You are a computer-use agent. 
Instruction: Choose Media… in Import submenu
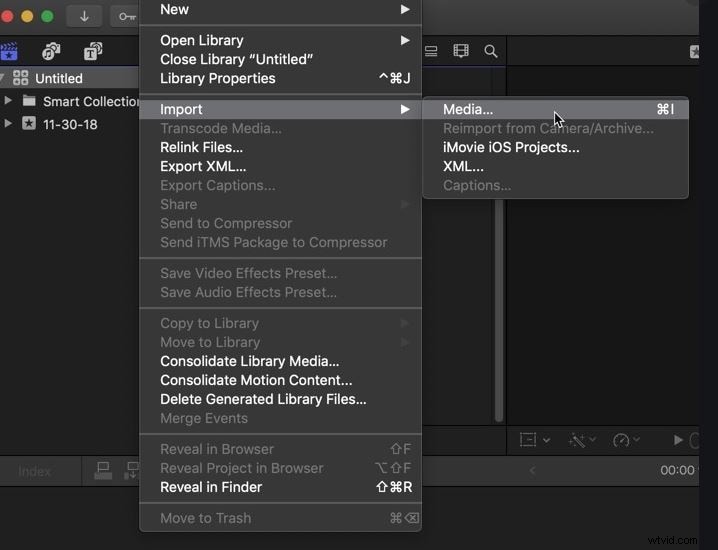pyautogui.click(x=555, y=109)
